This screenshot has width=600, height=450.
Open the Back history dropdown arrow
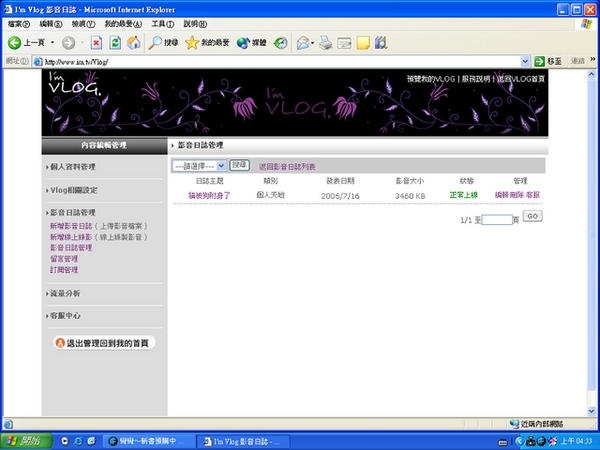52,42
